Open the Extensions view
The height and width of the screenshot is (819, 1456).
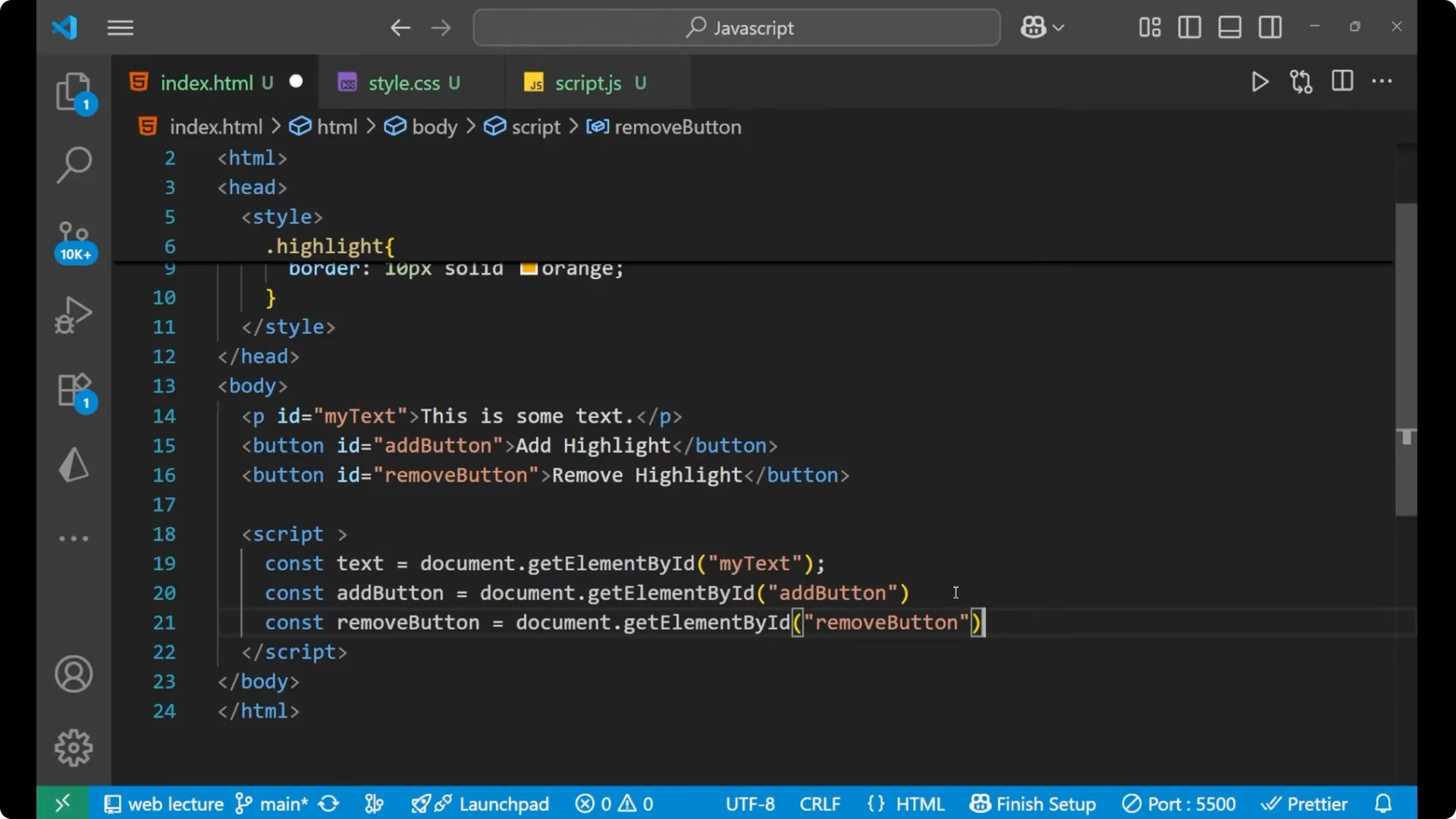74,391
